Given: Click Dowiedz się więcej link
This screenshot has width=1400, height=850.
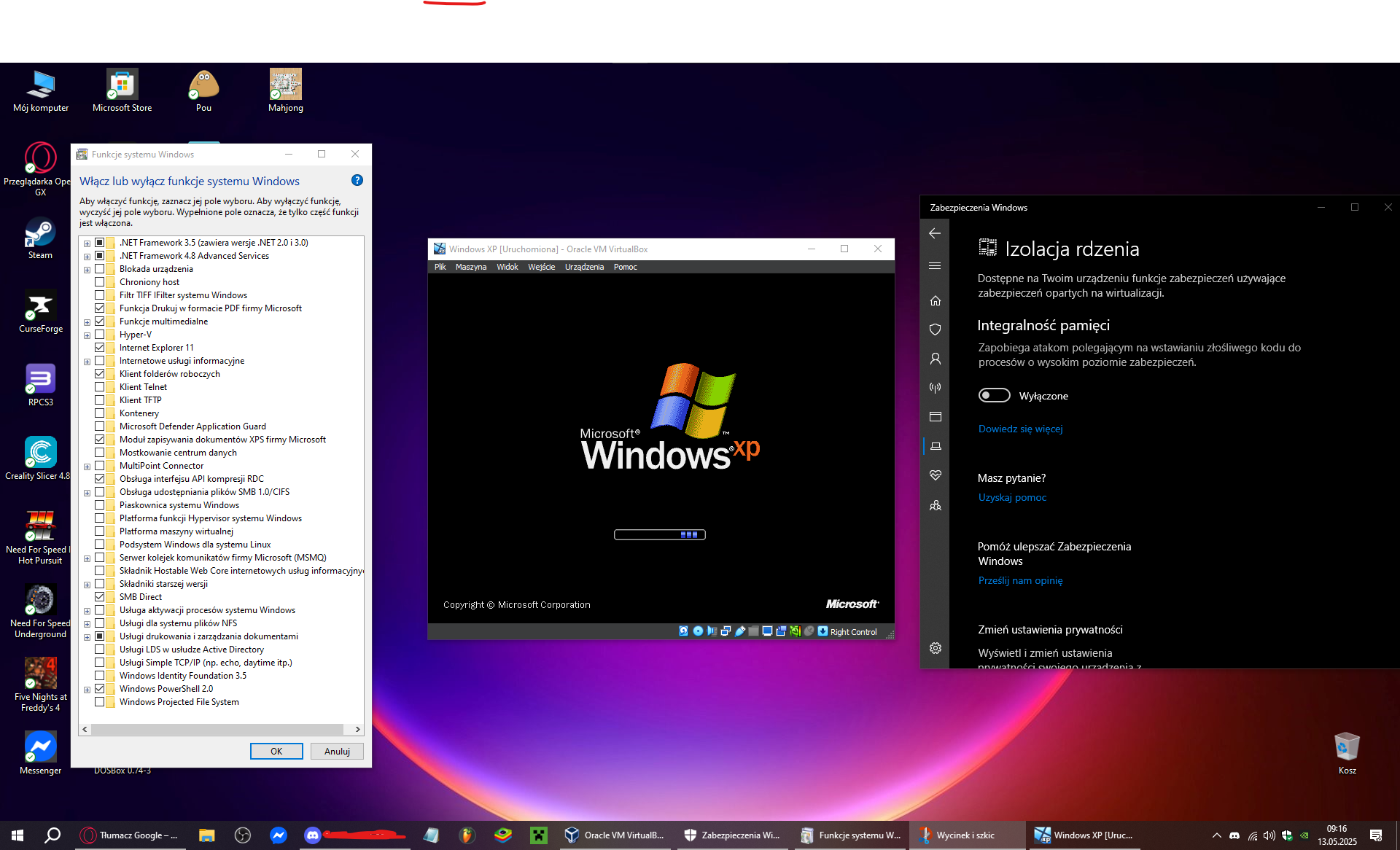Looking at the screenshot, I should click(x=1020, y=429).
